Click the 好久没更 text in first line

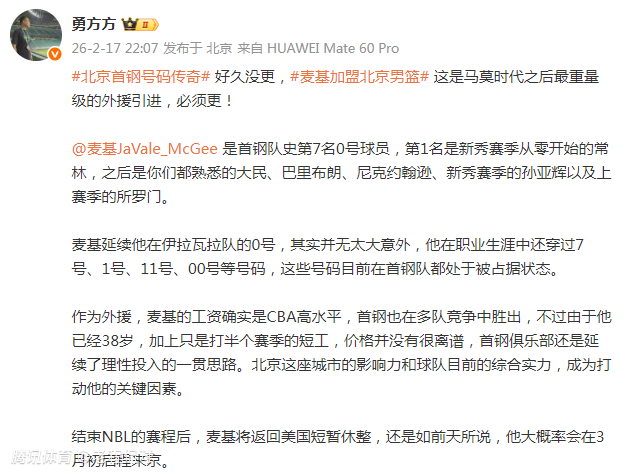click(x=245, y=76)
